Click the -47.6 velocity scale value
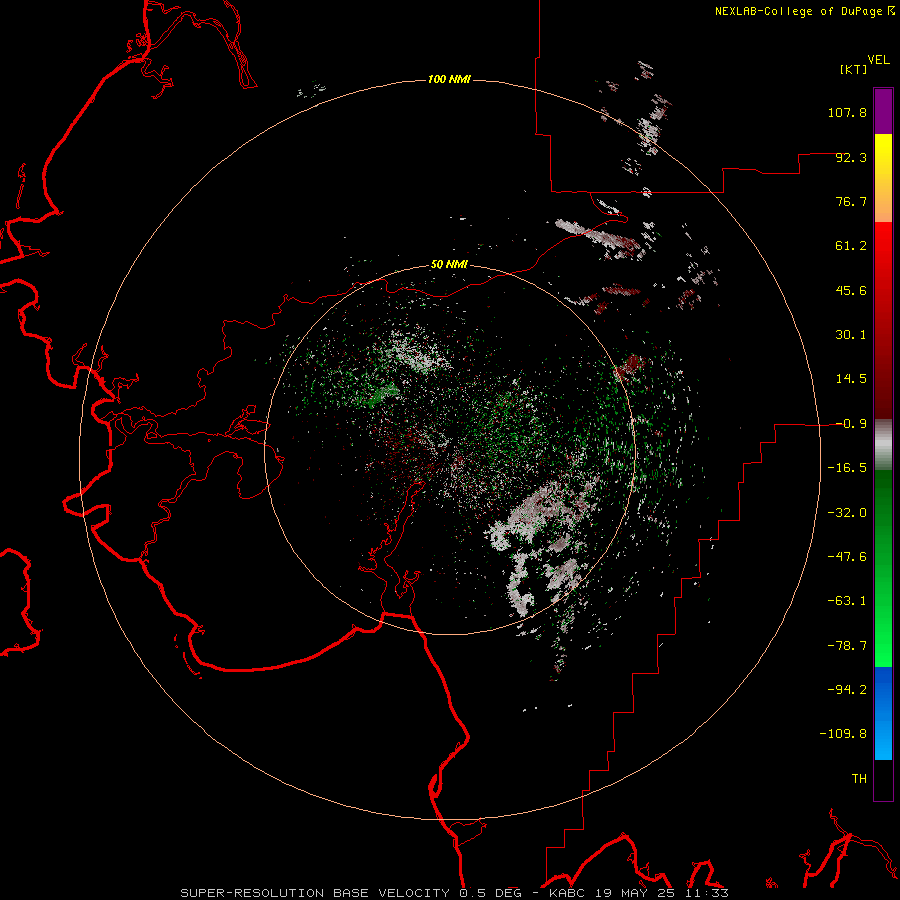900x900 pixels. coord(847,557)
